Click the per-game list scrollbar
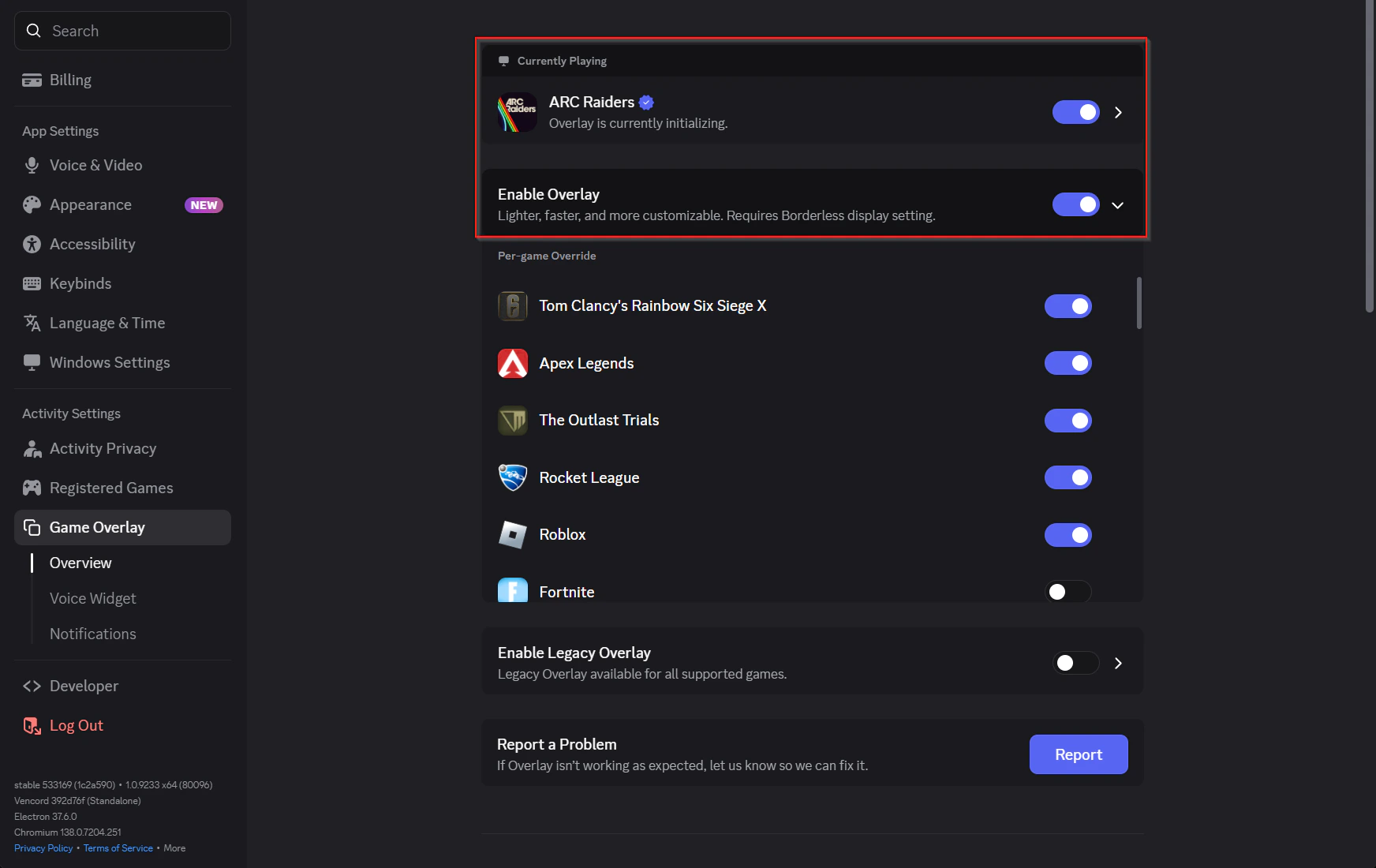 tap(1139, 303)
